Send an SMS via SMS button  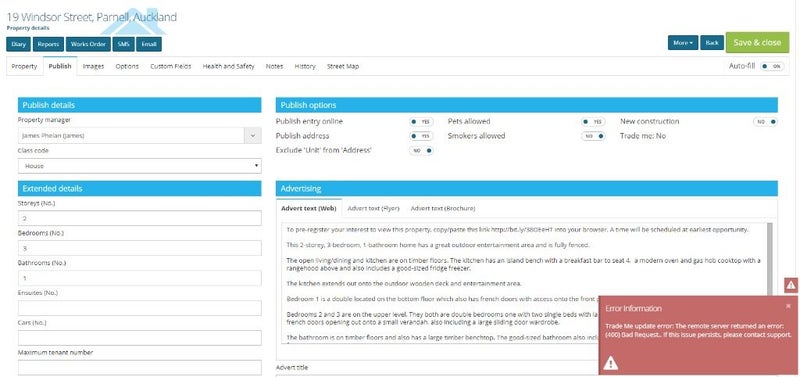(123, 44)
